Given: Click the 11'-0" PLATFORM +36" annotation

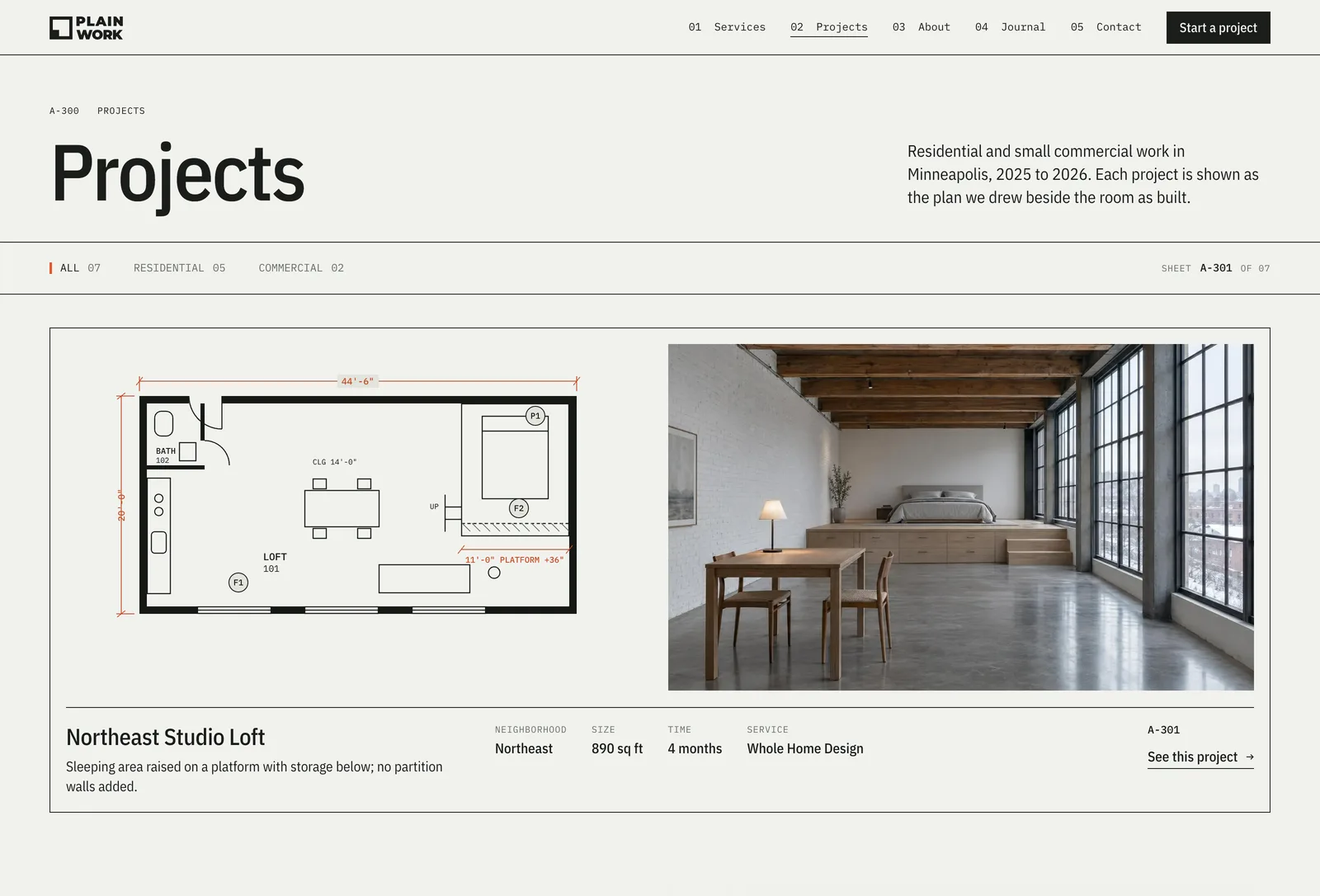Looking at the screenshot, I should pyautogui.click(x=514, y=559).
